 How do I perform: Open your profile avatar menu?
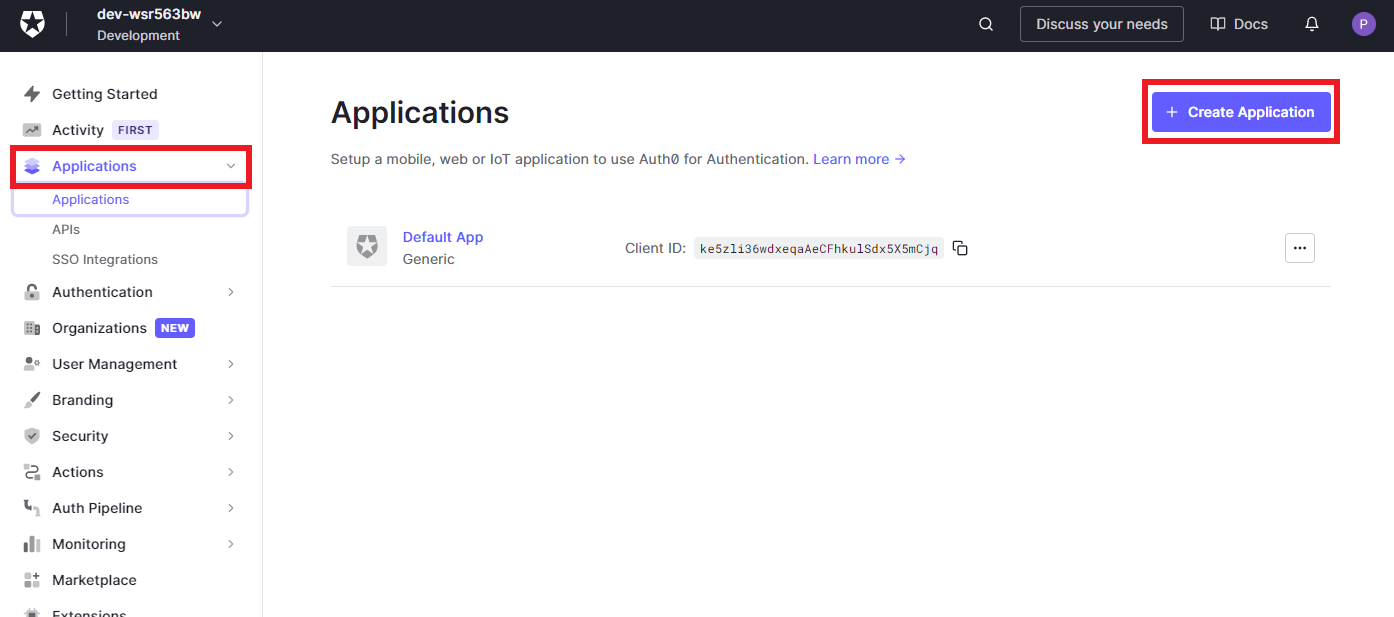pyautogui.click(x=1363, y=23)
